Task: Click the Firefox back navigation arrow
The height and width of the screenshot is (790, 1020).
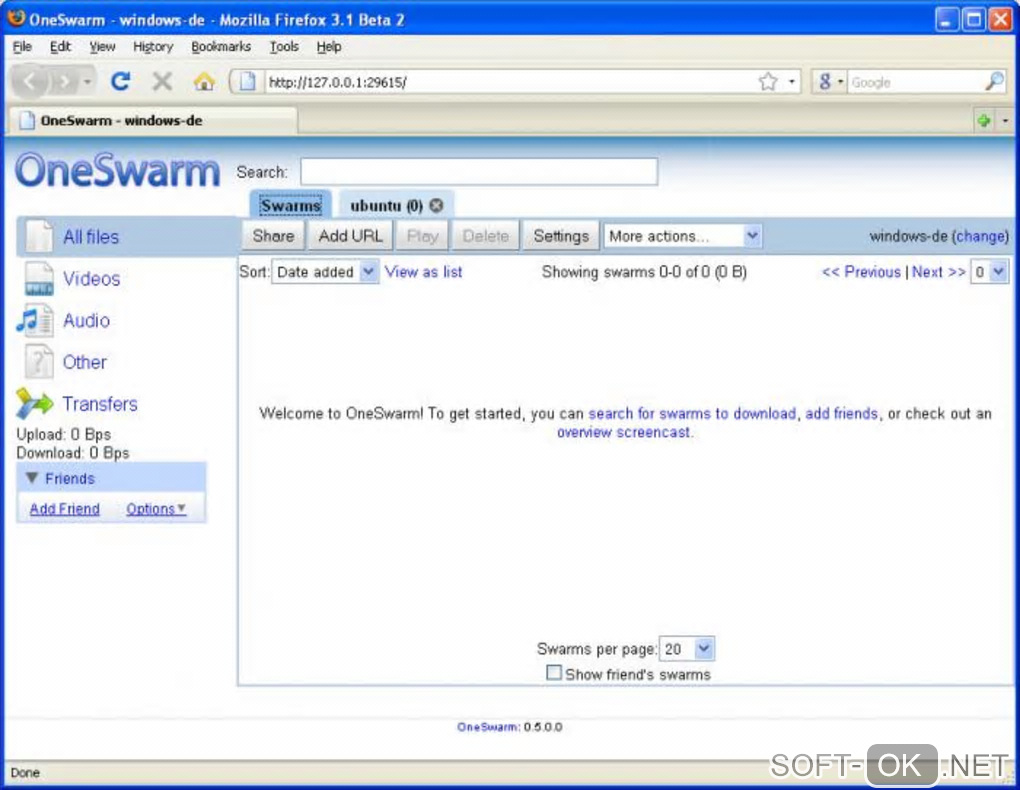Action: (x=30, y=82)
